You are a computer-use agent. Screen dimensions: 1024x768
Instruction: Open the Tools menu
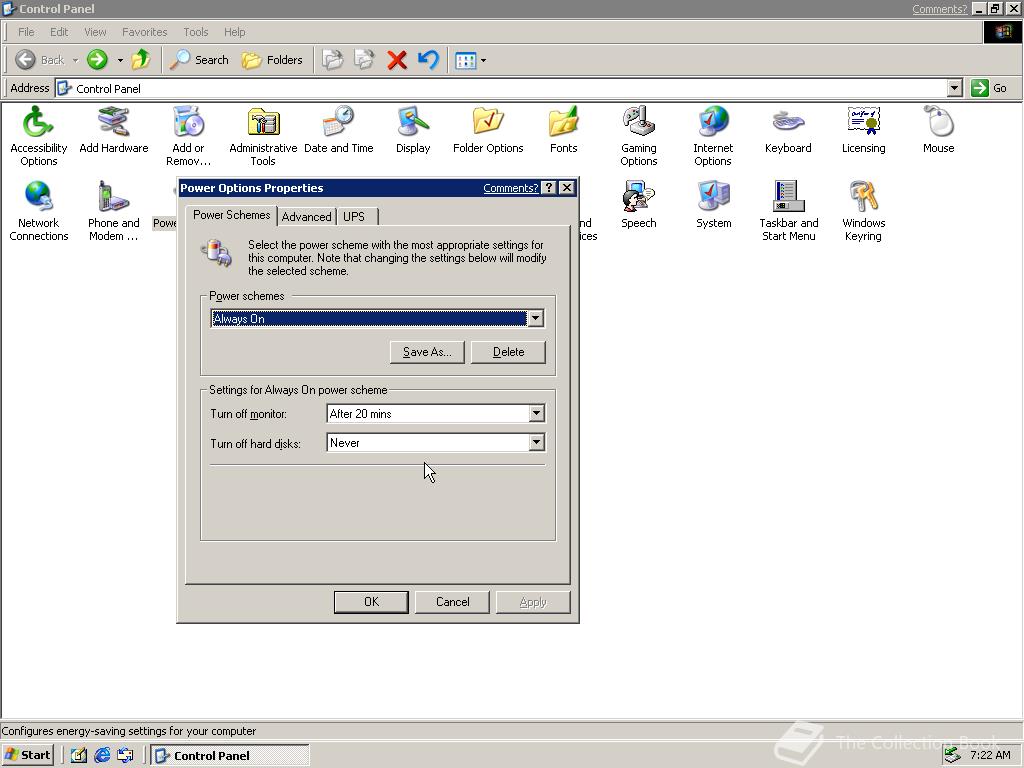coord(195,32)
